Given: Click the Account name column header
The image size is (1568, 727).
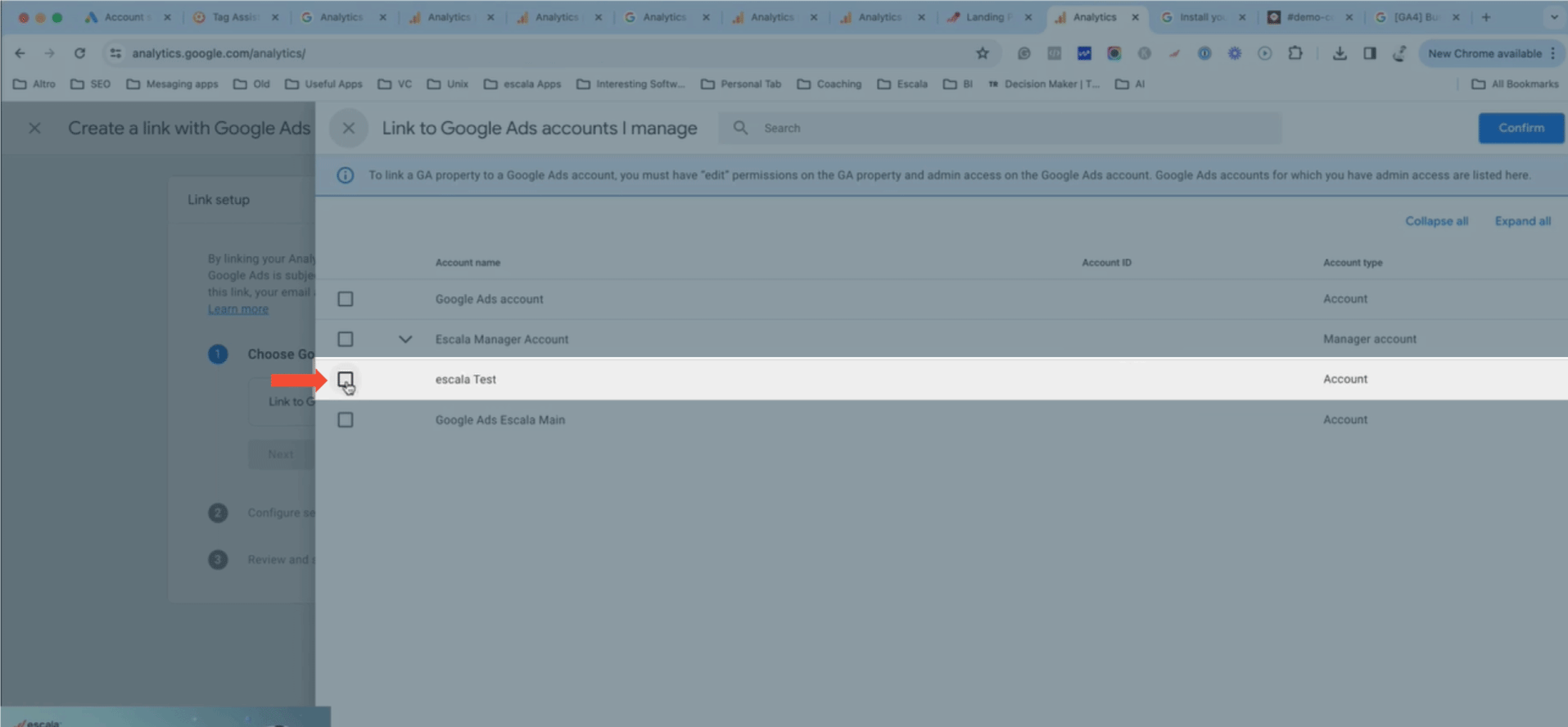Looking at the screenshot, I should coord(468,263).
